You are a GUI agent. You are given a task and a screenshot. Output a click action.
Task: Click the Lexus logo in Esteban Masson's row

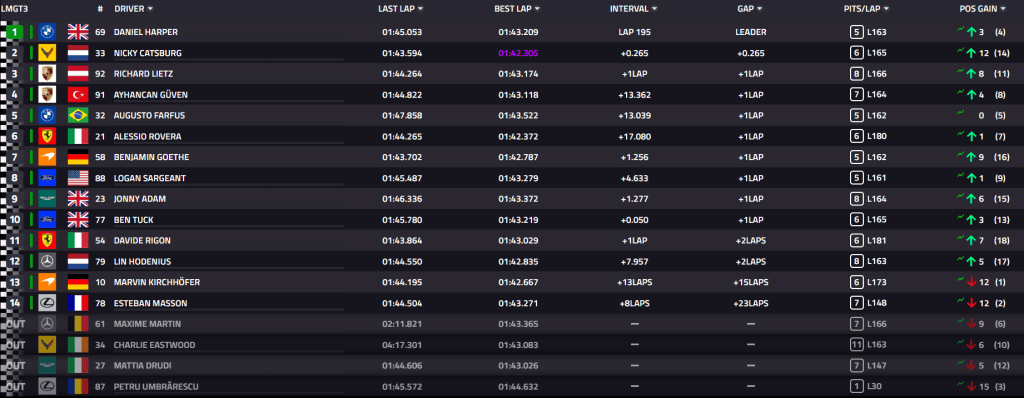tap(47, 303)
